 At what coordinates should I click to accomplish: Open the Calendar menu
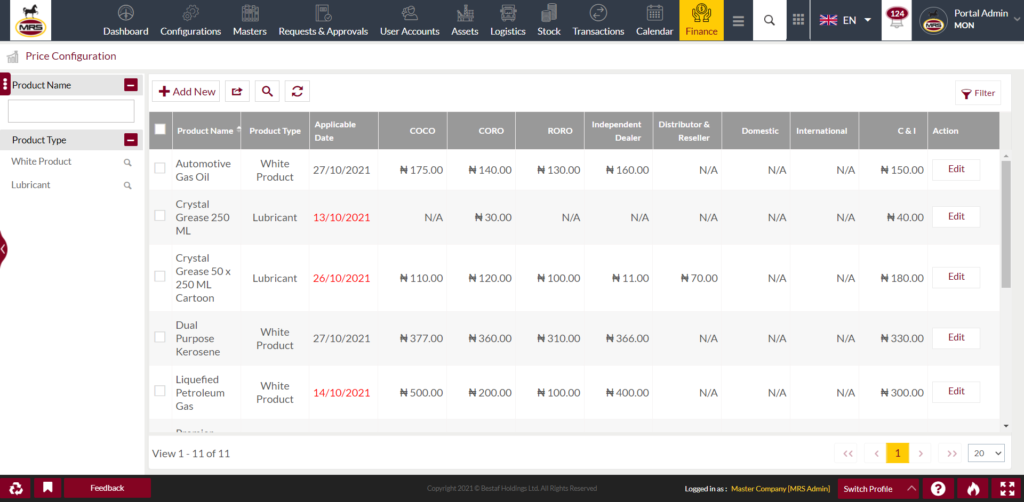click(654, 21)
